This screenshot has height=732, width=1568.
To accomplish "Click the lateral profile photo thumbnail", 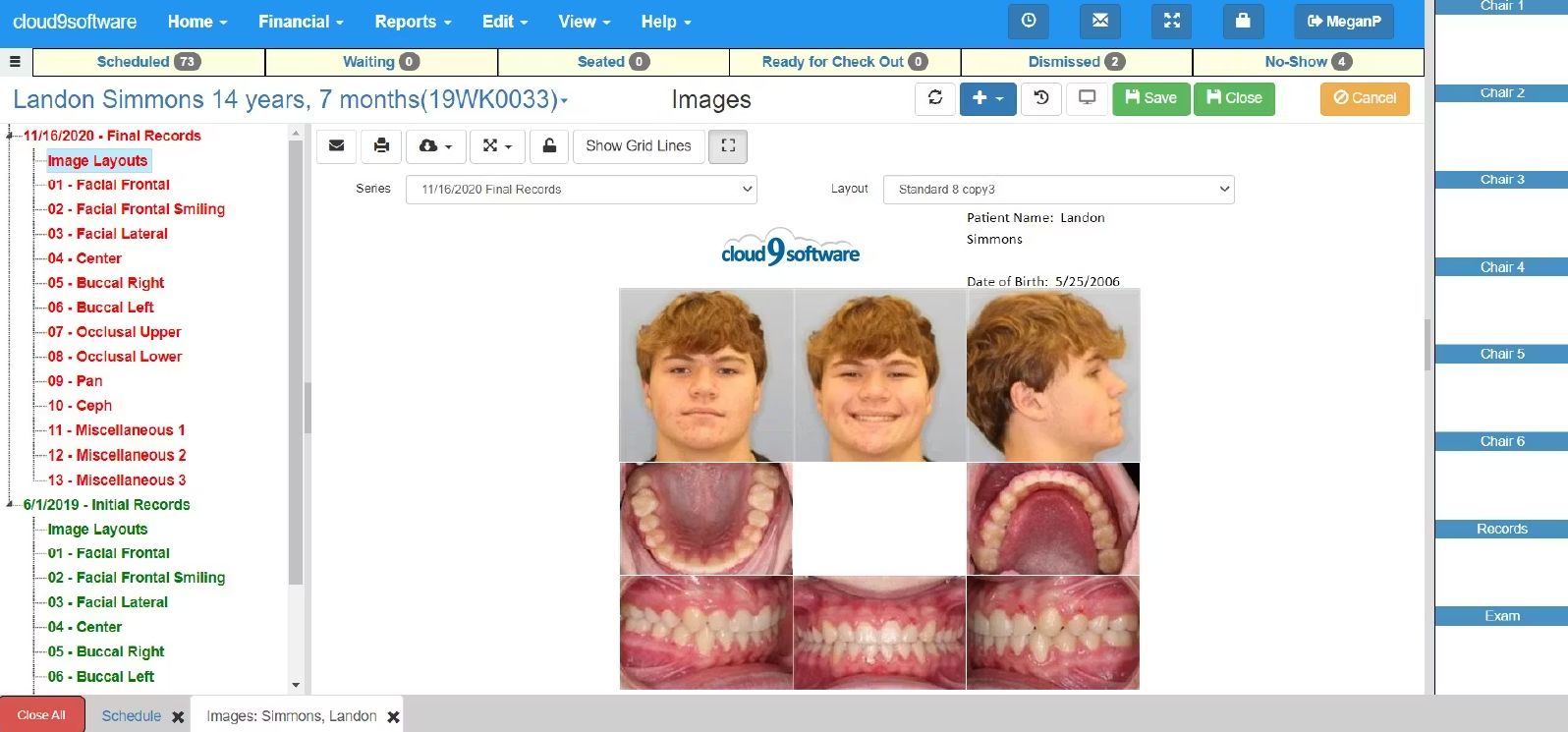I will pos(1053,374).
